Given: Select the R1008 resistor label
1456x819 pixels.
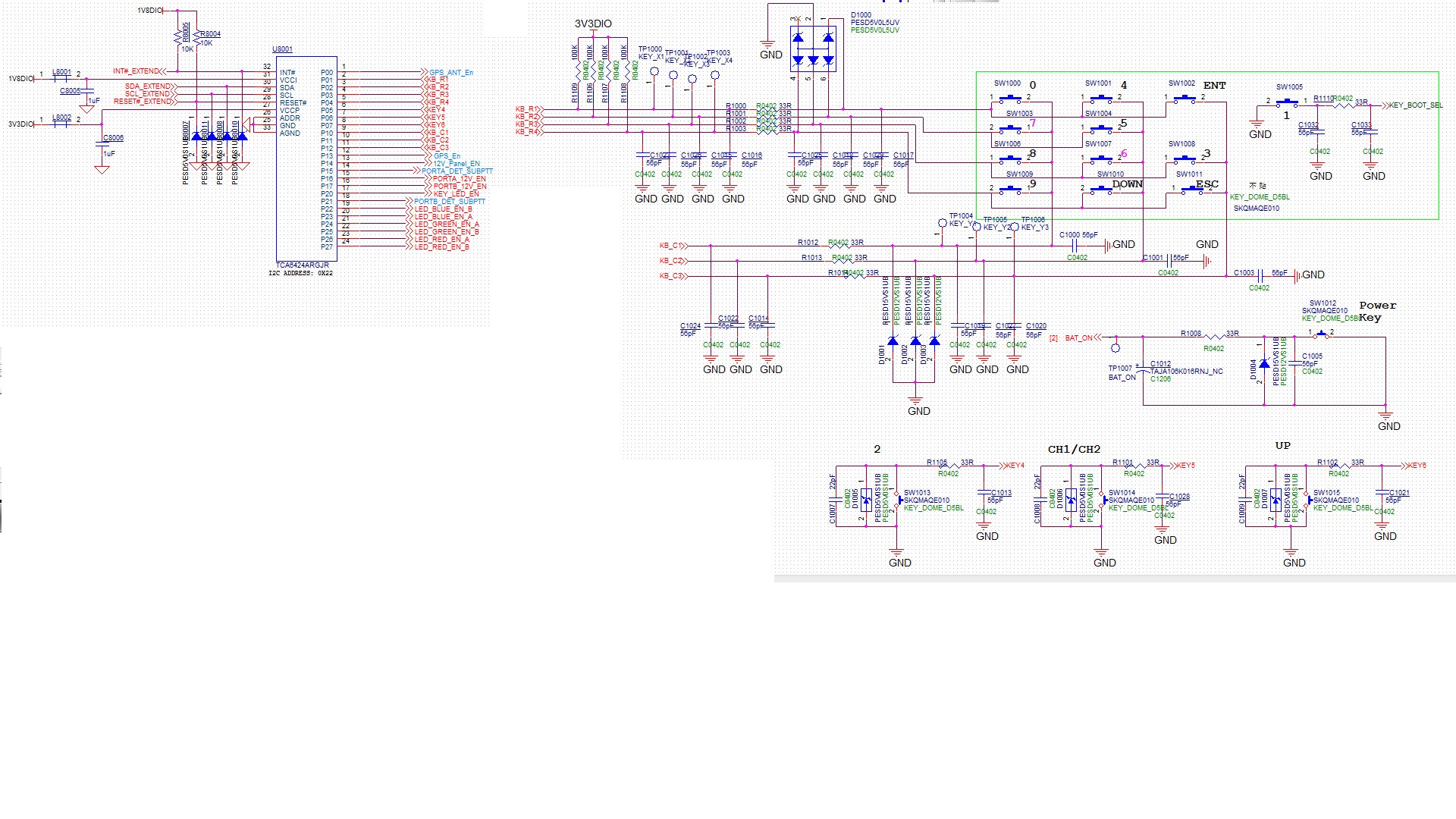Looking at the screenshot, I should pyautogui.click(x=1191, y=334).
